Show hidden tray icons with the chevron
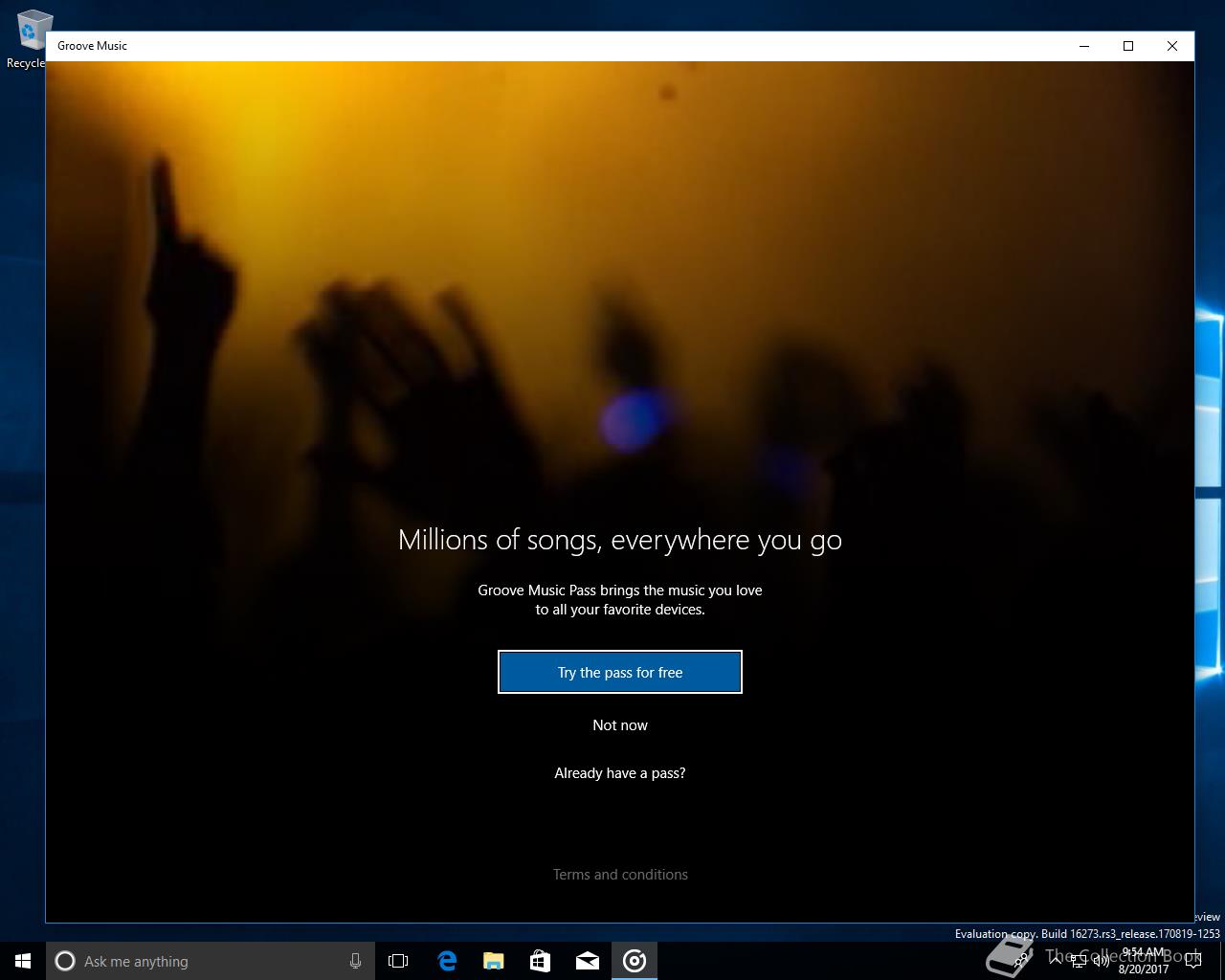Viewport: 1225px width, 980px height. click(1055, 961)
